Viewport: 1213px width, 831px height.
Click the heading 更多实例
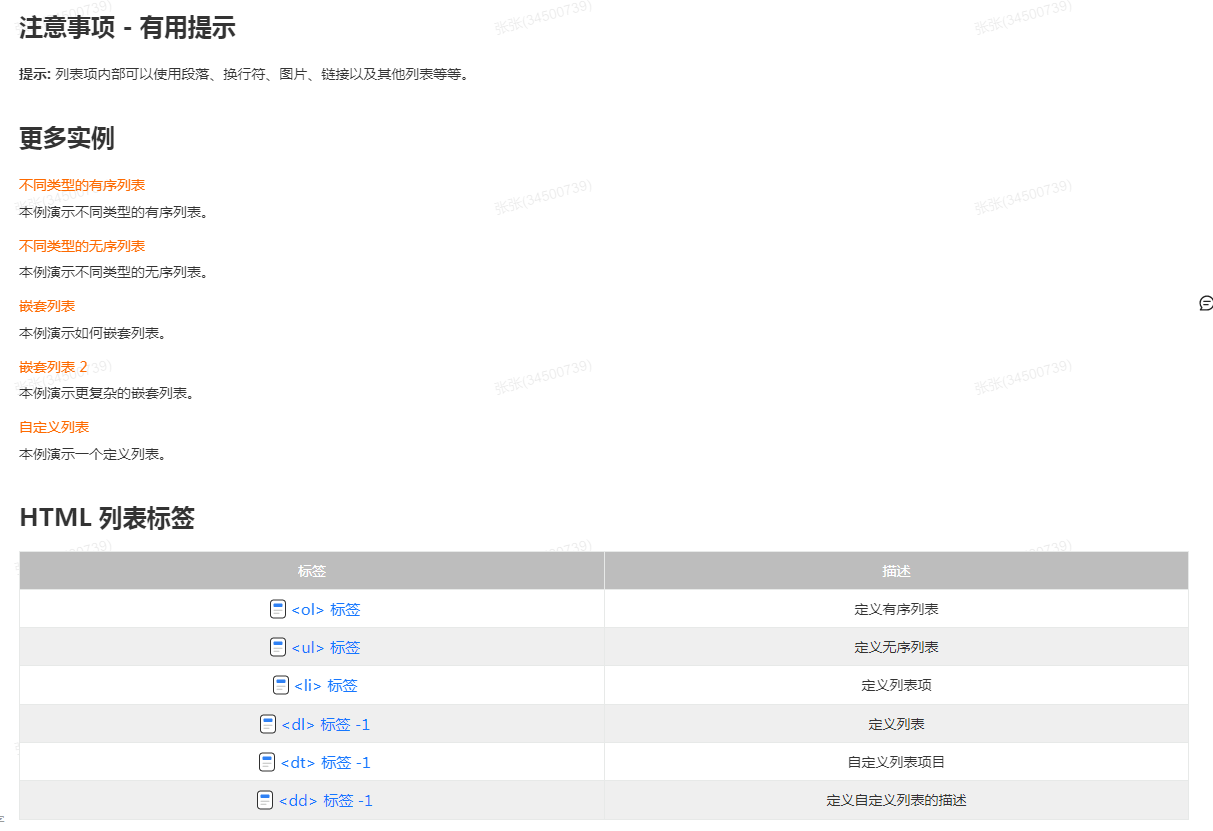(67, 138)
